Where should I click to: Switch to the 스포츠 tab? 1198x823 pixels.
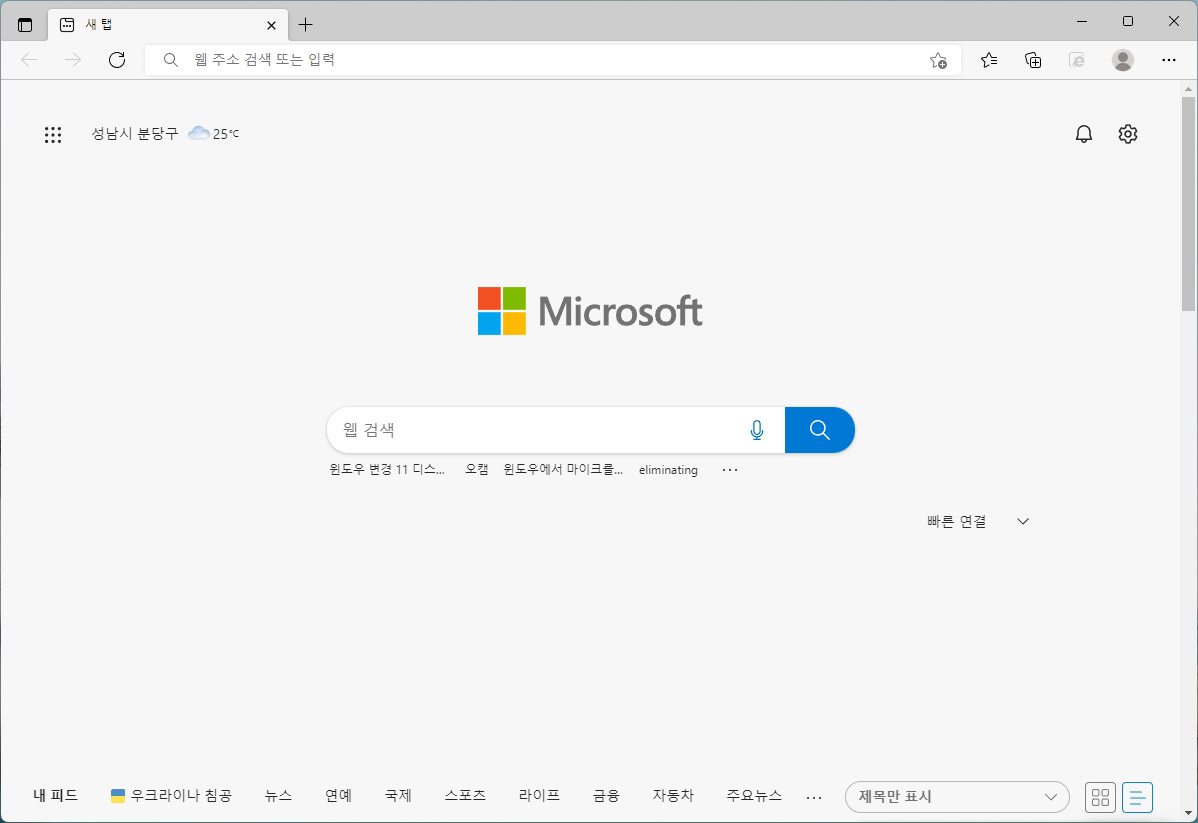[465, 795]
